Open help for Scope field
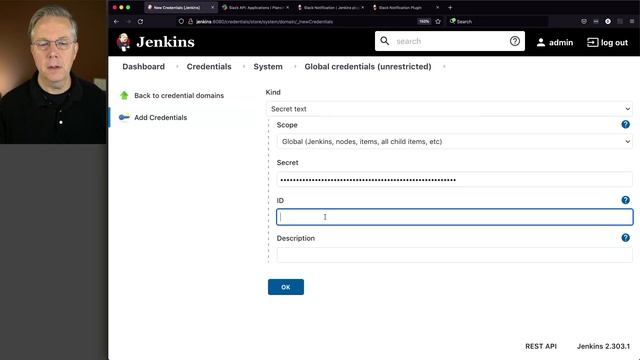Viewport: 640px width, 360px height. click(625, 124)
